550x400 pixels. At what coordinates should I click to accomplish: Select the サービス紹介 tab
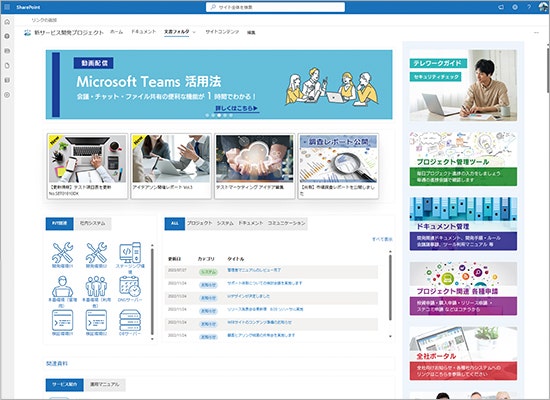tap(65, 385)
